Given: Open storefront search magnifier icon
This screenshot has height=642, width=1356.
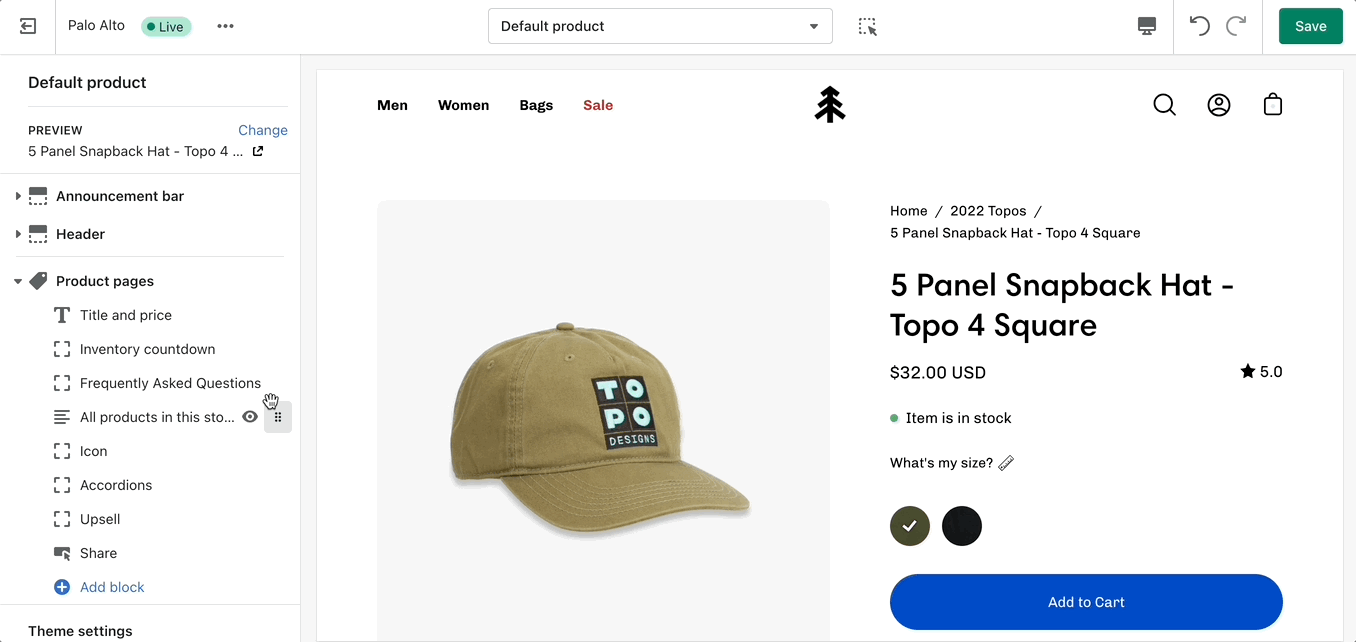Looking at the screenshot, I should (1164, 105).
